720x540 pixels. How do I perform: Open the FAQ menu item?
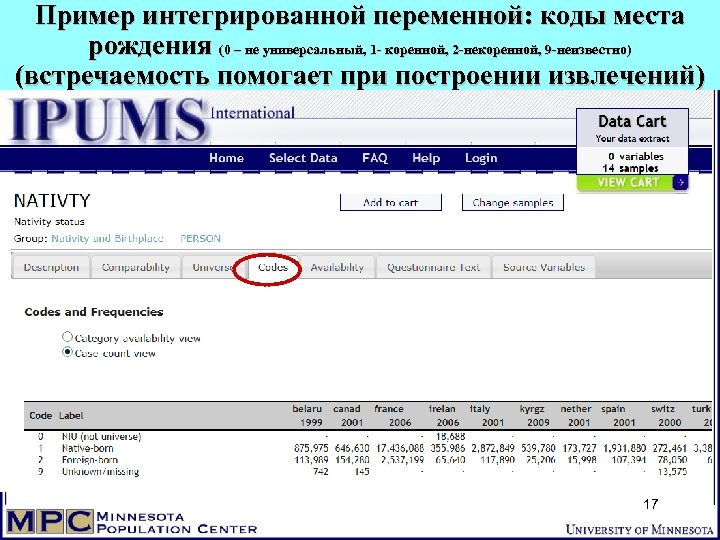[x=375, y=158]
